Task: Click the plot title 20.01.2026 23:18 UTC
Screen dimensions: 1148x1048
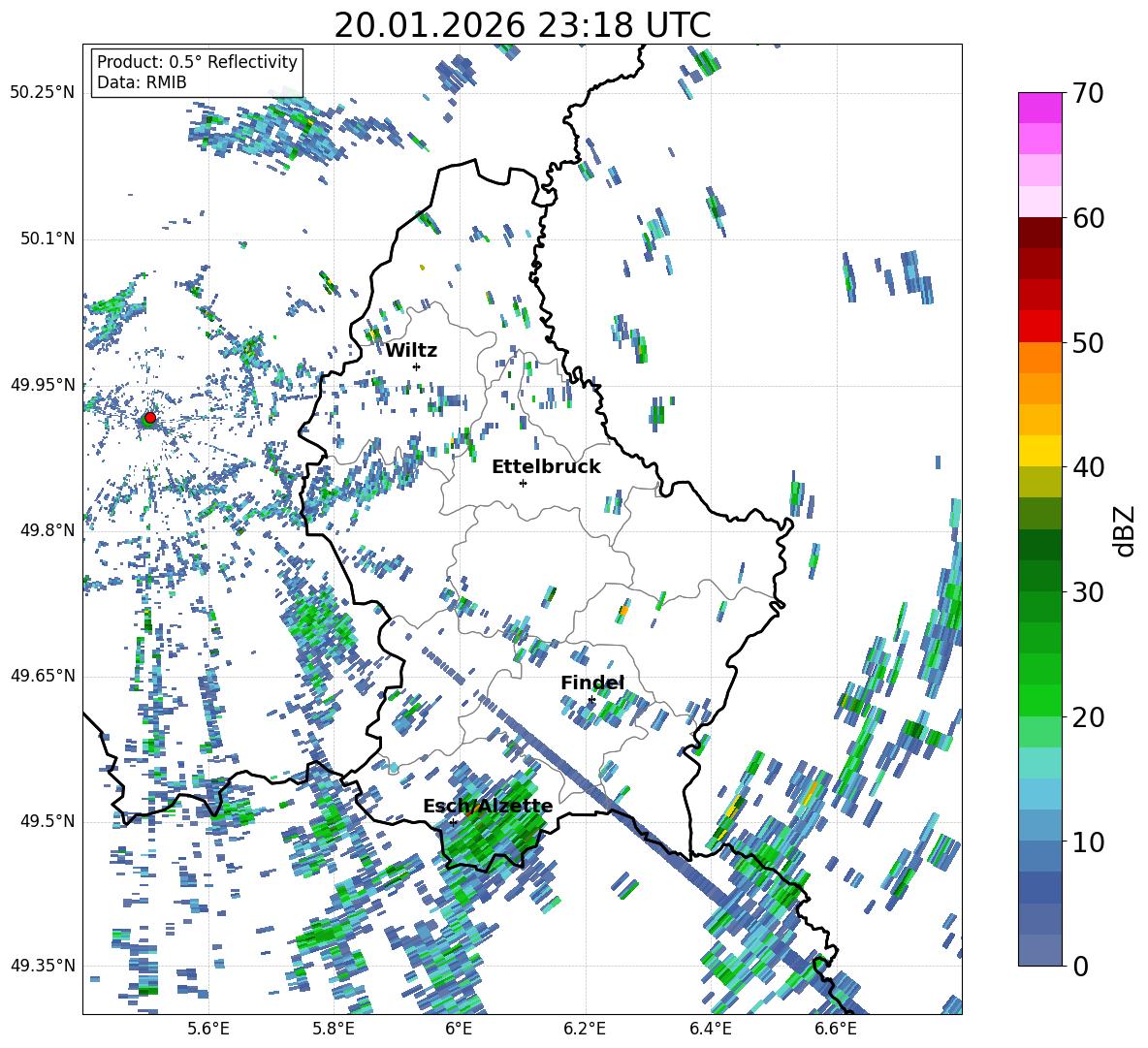Action: click(522, 25)
